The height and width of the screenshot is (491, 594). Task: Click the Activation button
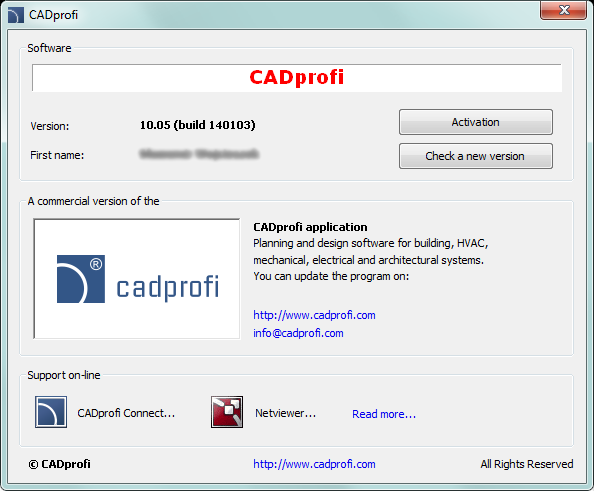pos(475,122)
